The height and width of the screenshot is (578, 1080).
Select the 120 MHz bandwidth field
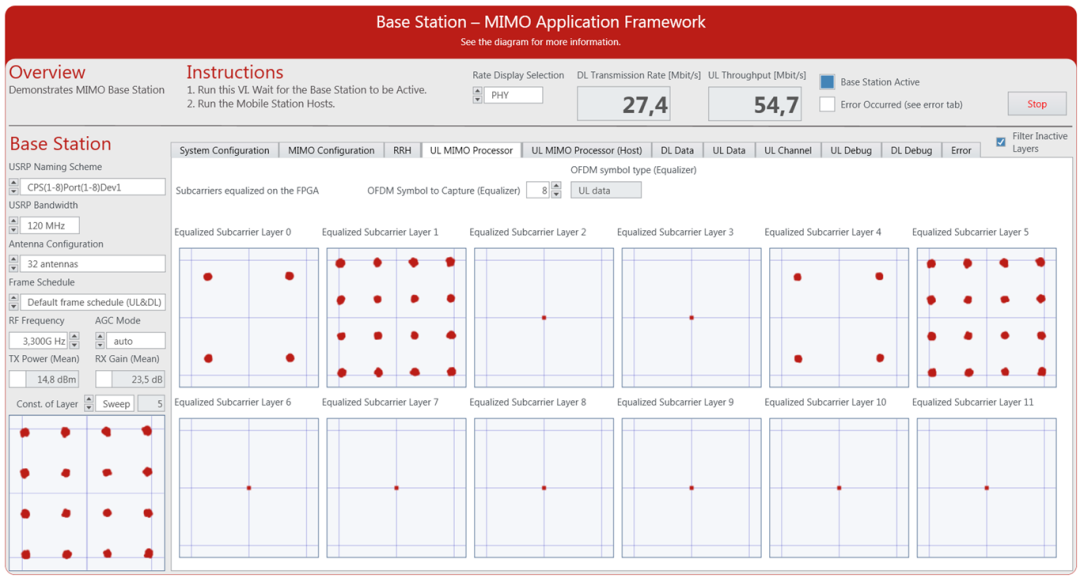[x=50, y=225]
